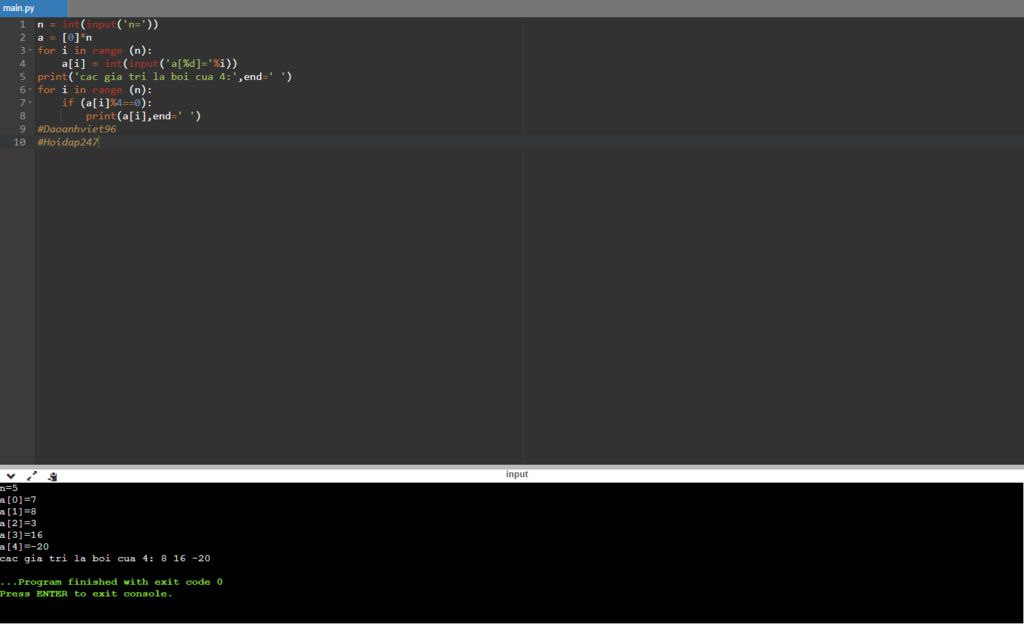Expand the console to full screen

[32, 476]
